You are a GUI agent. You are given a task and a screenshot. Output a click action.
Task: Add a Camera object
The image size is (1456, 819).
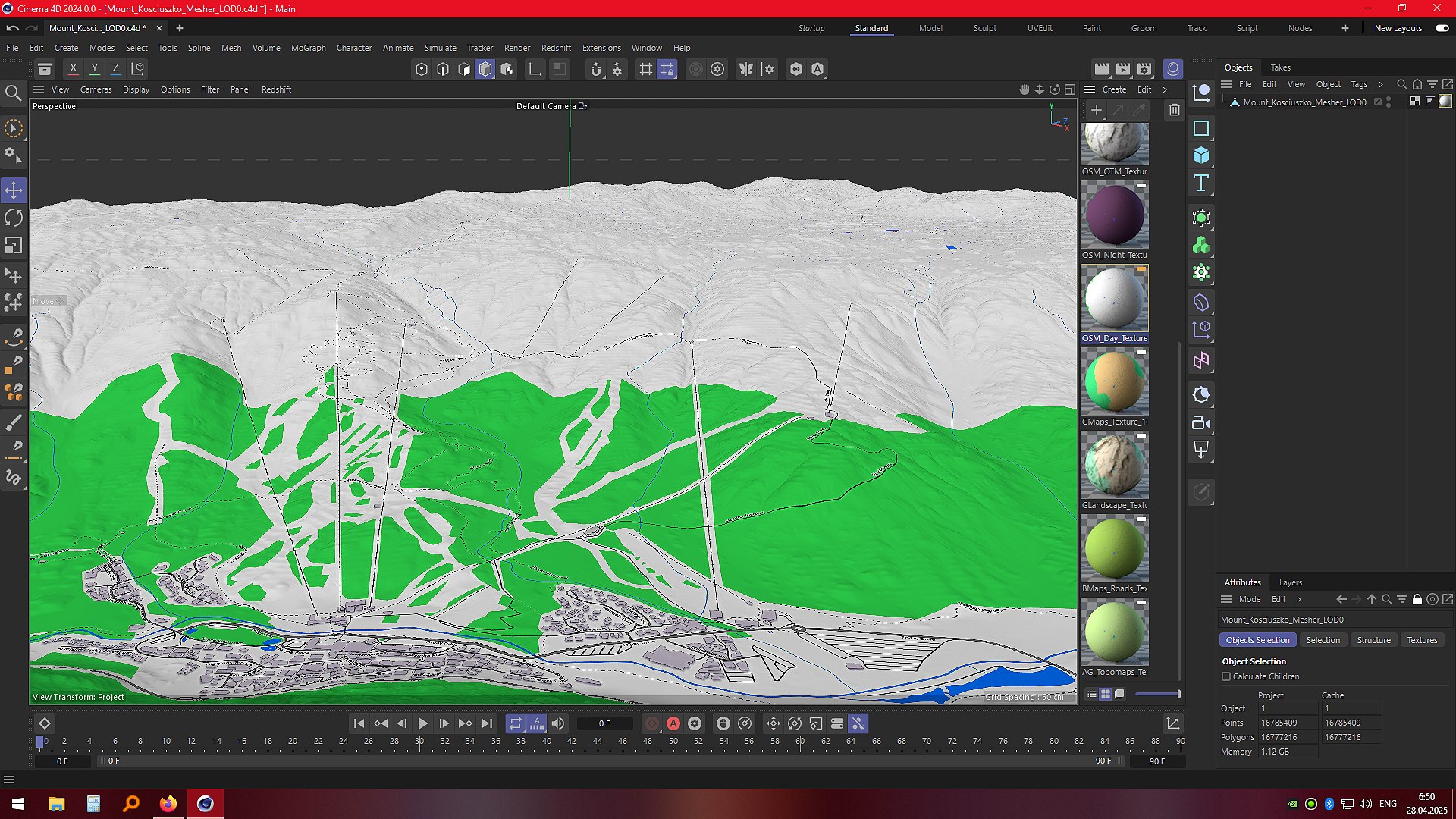tap(1201, 422)
